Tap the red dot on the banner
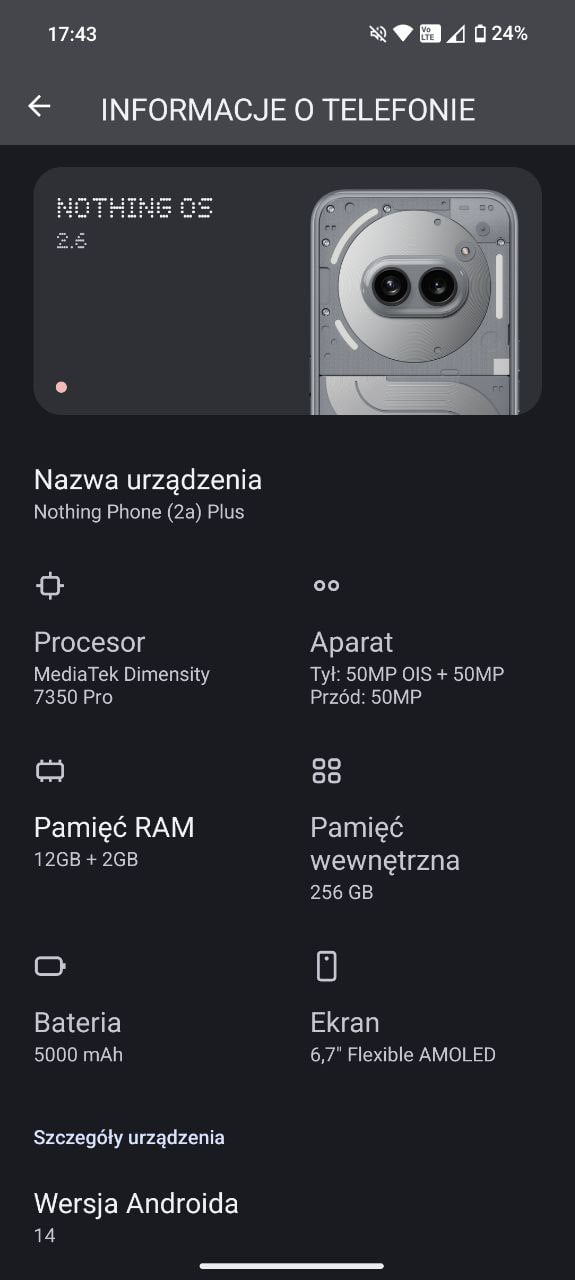The height and width of the screenshot is (1280, 575). [61, 387]
